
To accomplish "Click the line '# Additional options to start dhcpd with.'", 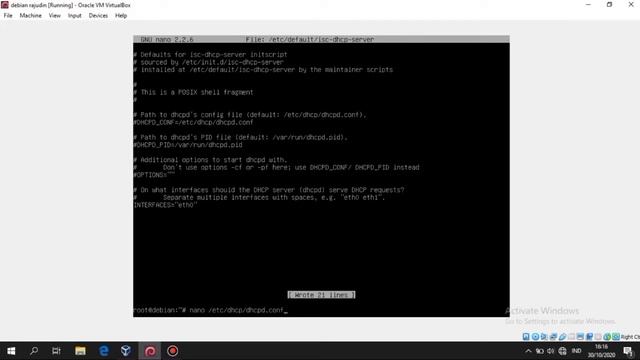I will (x=211, y=160).
